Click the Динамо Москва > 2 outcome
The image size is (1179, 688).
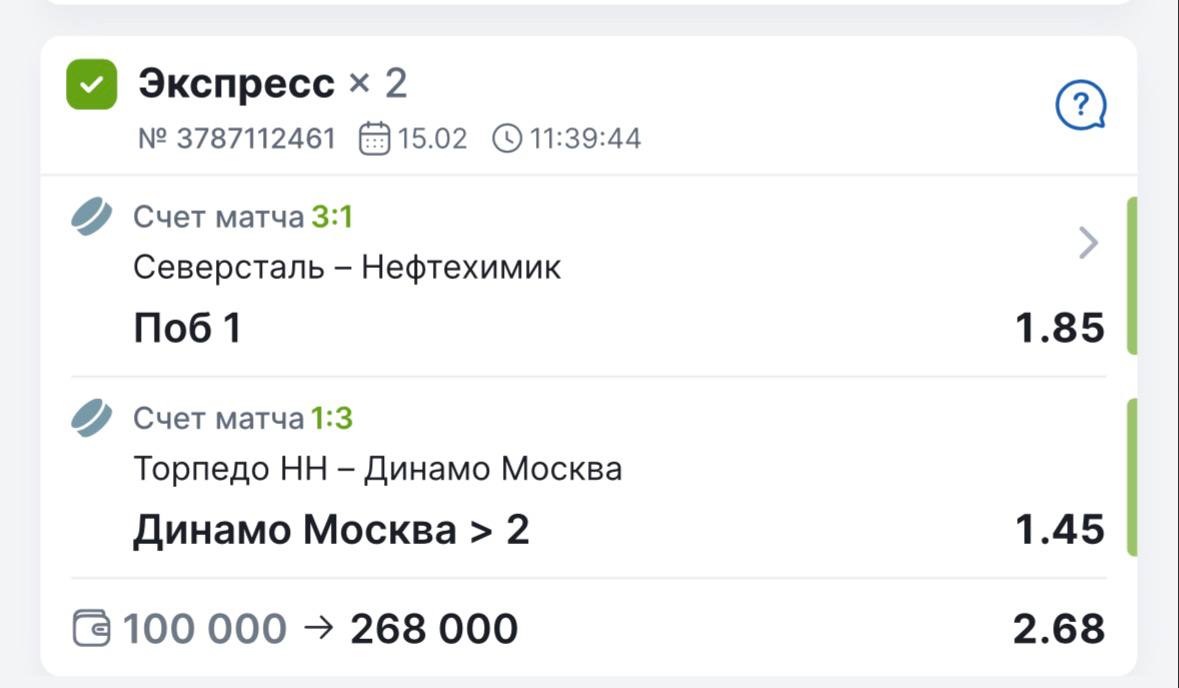331,530
